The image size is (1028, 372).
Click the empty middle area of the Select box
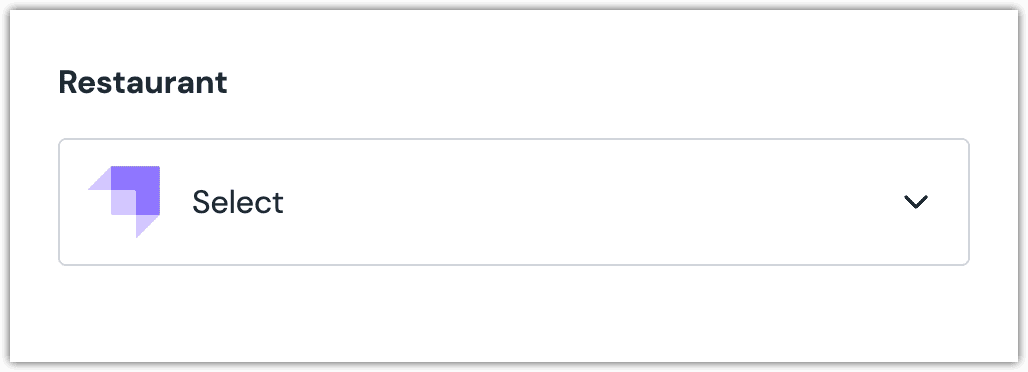tap(590, 202)
